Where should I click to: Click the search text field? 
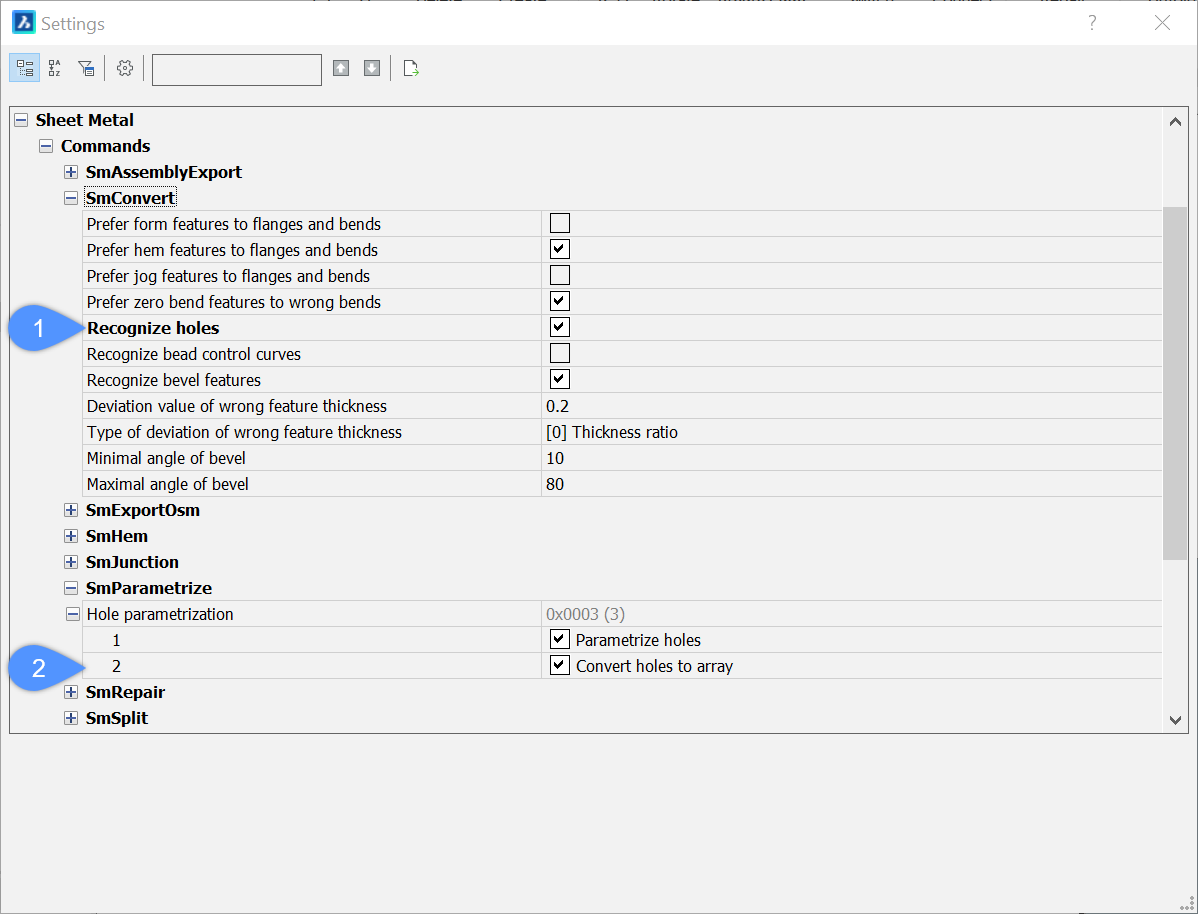tap(237, 69)
